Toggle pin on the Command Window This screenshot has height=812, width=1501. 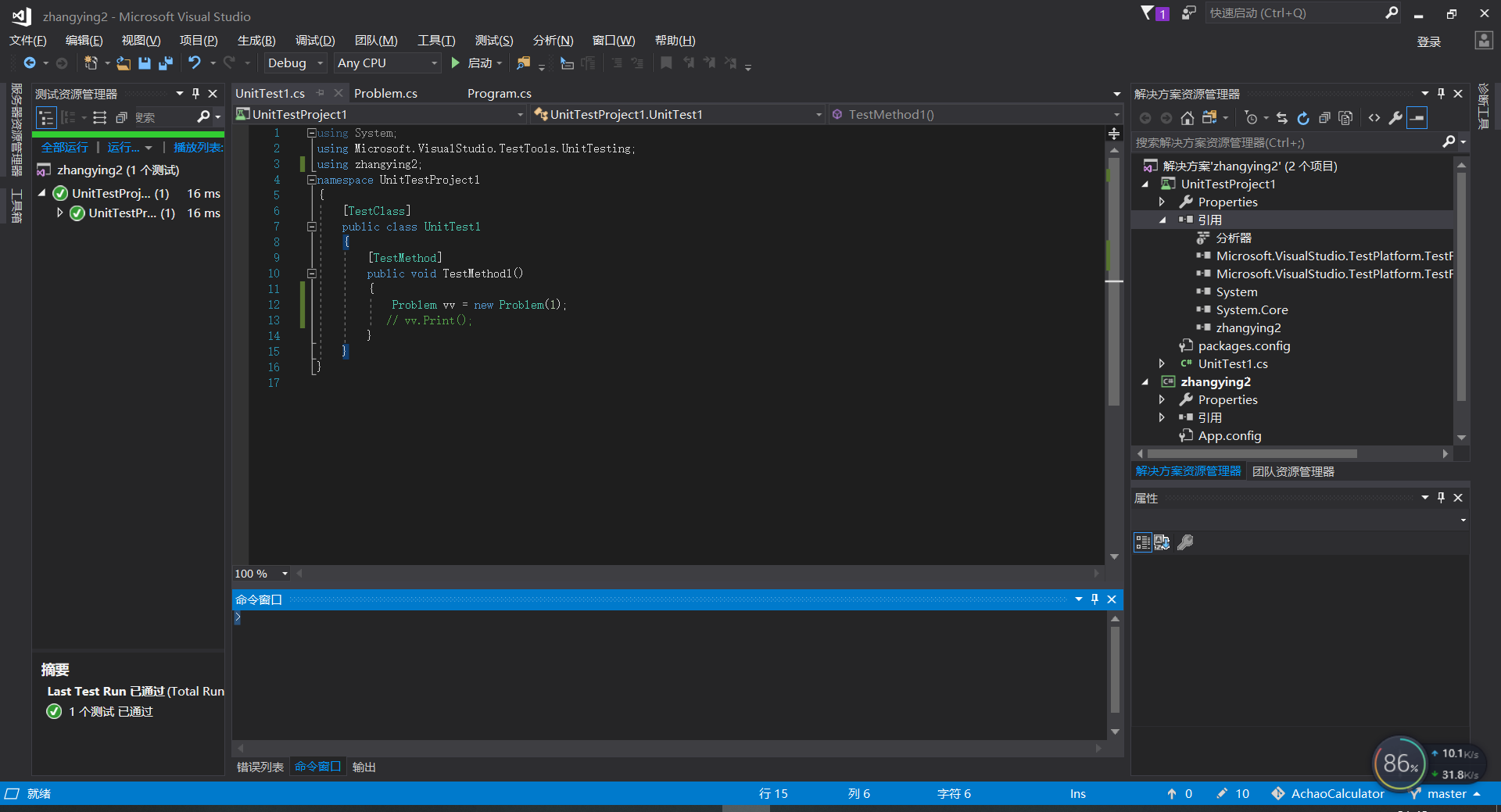coord(1094,599)
